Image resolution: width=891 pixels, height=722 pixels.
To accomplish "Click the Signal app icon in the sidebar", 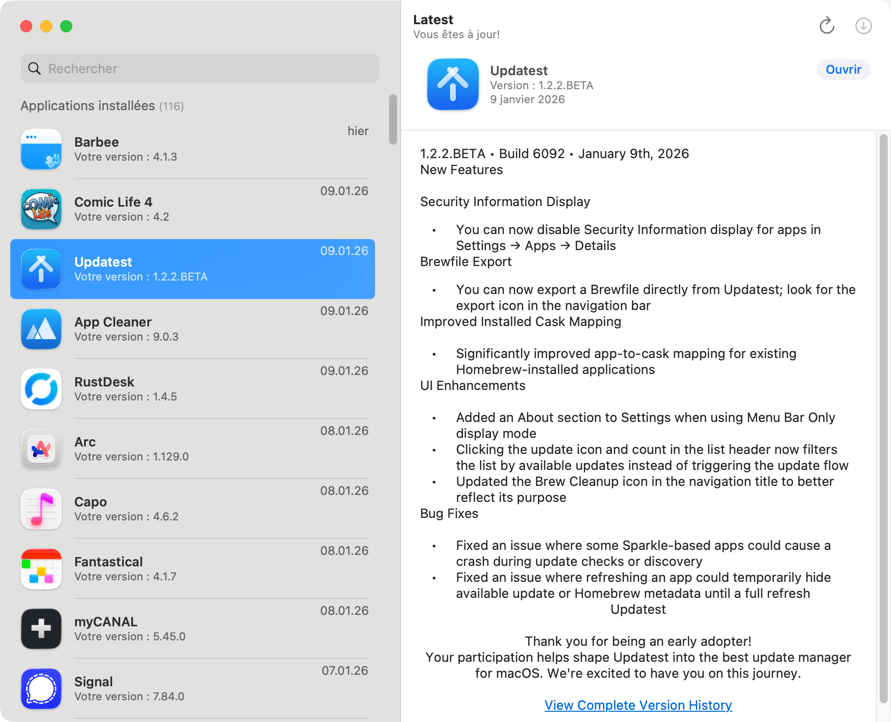I will tap(40, 689).
